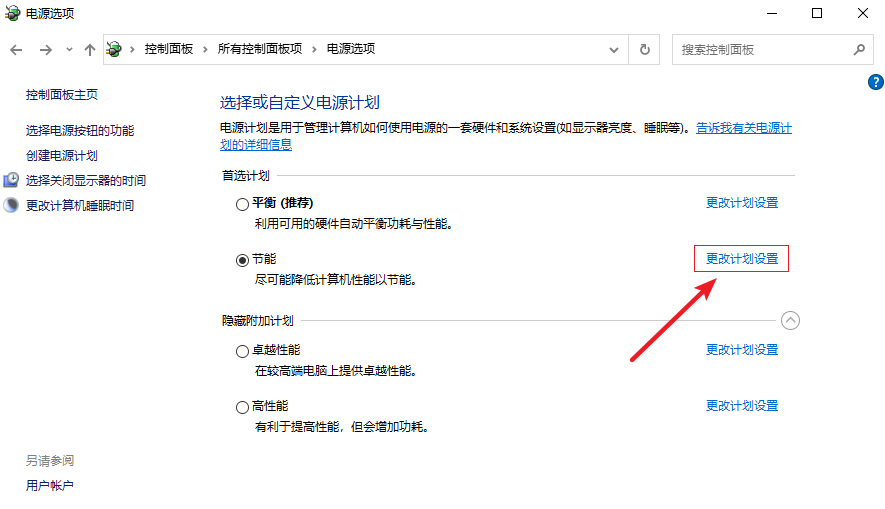Click the refresh button in address bar

pos(645,49)
